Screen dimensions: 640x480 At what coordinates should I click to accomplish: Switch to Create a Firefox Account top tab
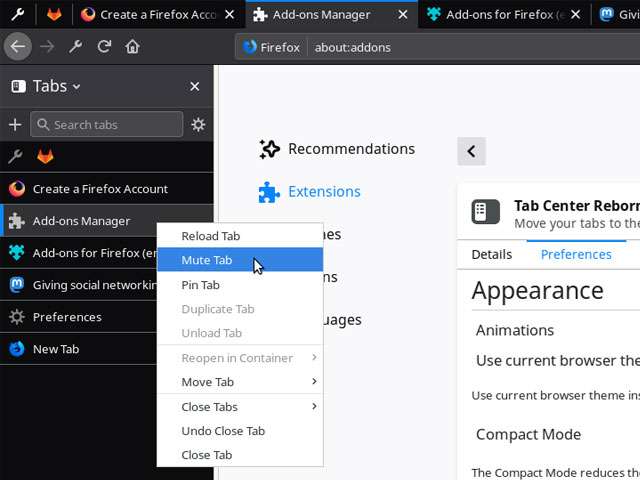[157, 15]
